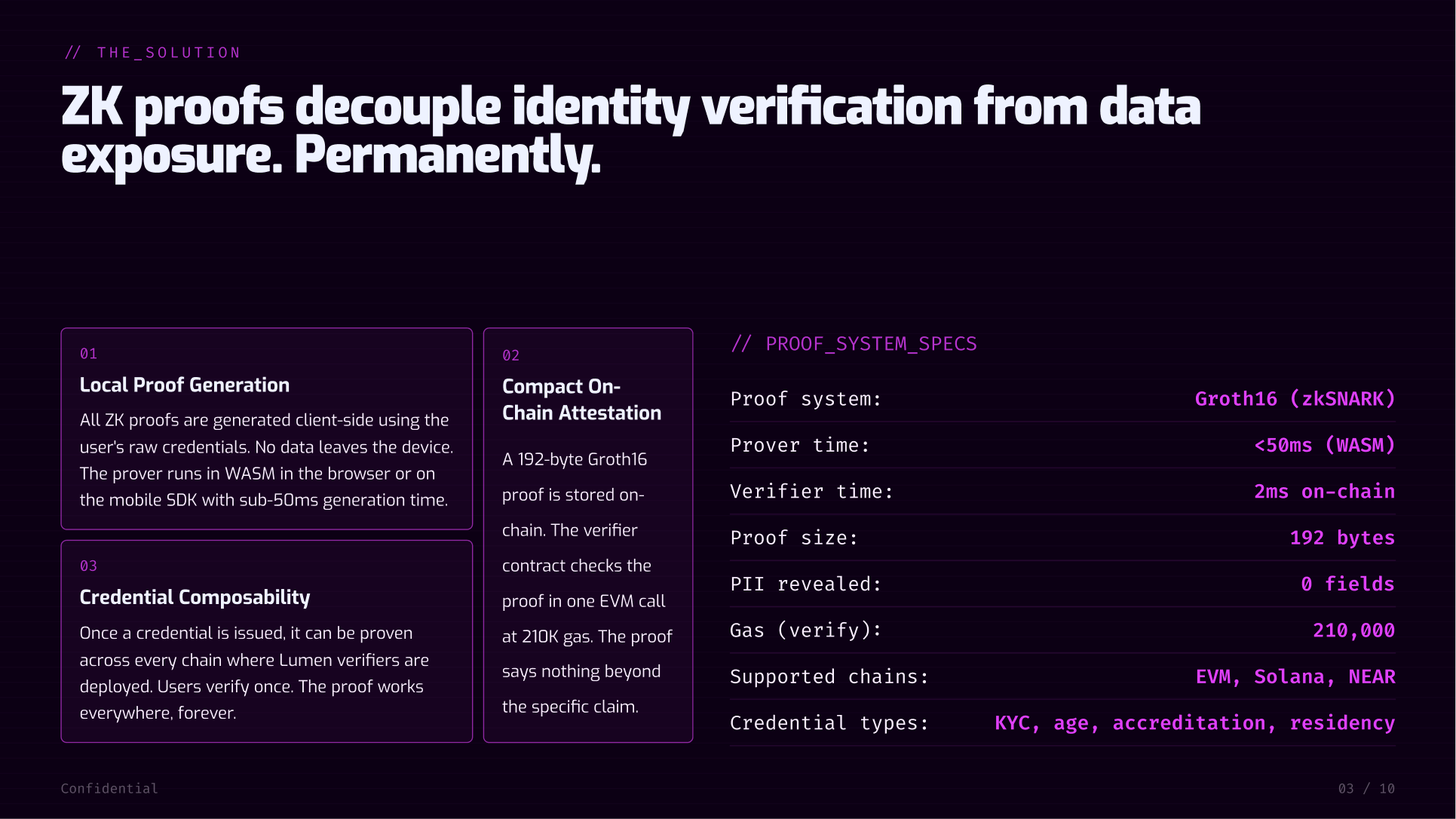This screenshot has width=1456, height=819.
Task: Click the EVM, Solana, NEAR chains value
Action: [1295, 677]
